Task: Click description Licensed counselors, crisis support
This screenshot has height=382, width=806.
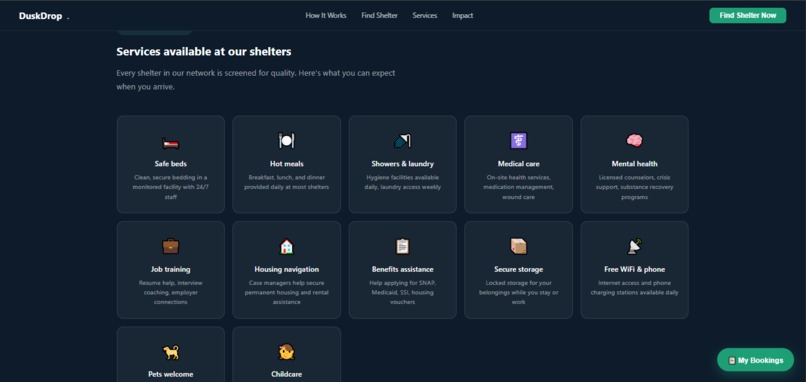Action: [x=634, y=187]
